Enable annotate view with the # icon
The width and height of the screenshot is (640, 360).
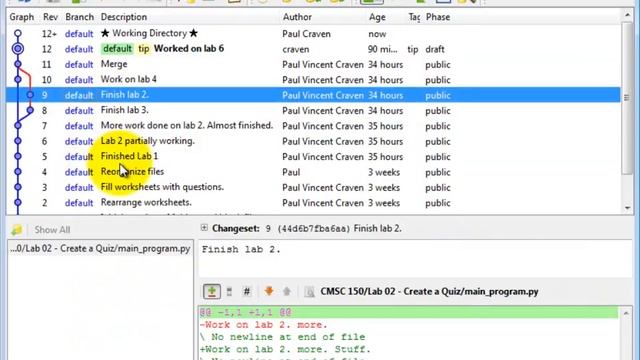pos(247,291)
